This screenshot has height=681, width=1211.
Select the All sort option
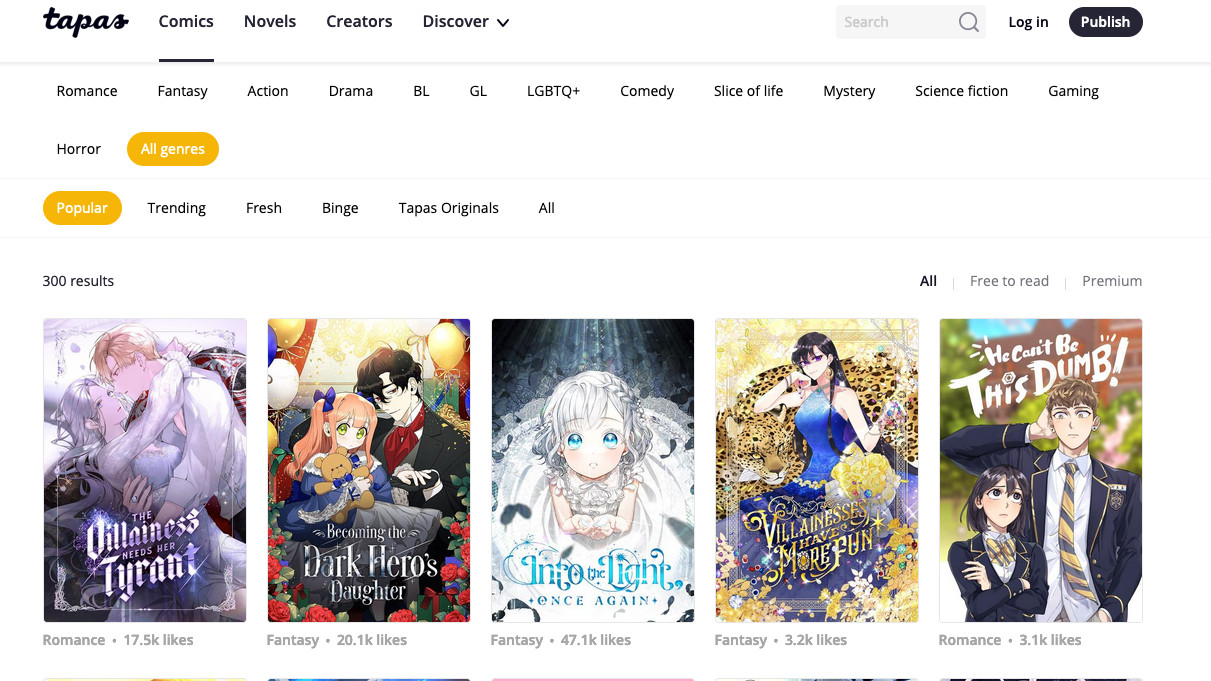click(x=547, y=208)
